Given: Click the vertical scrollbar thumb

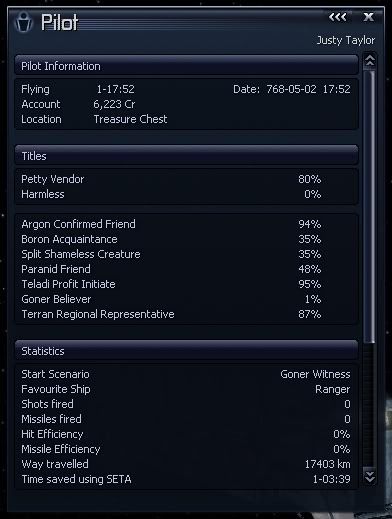Looking at the screenshot, I should coord(370,207).
